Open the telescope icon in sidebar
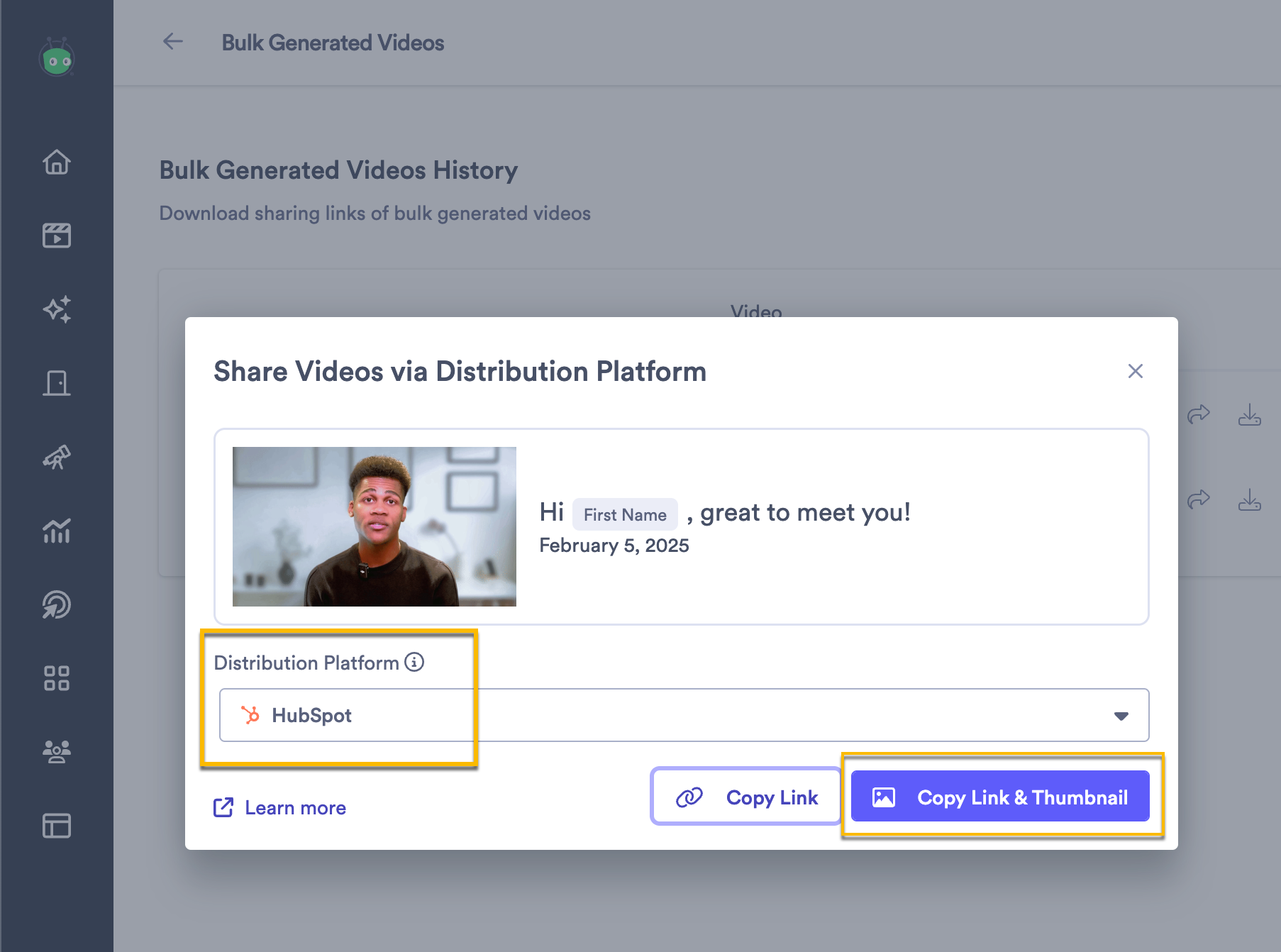 pos(57,458)
